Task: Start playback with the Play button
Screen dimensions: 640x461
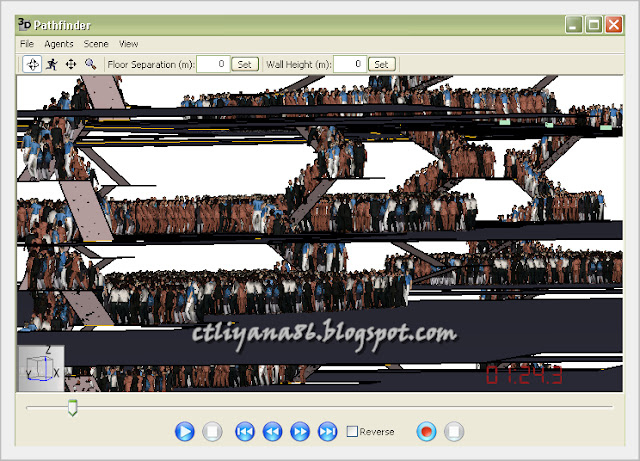Action: point(184,432)
